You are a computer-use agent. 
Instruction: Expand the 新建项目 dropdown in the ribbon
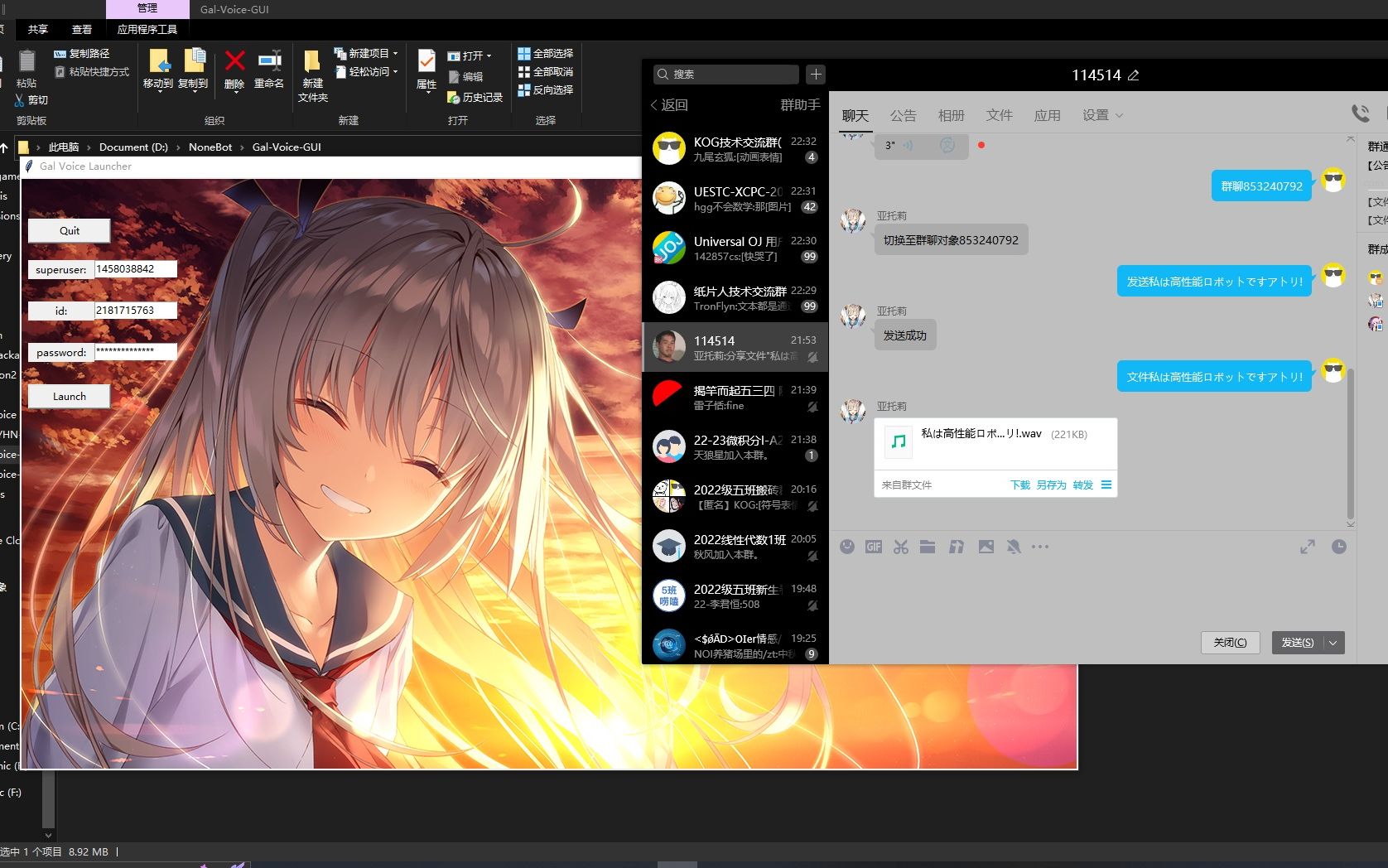pos(394,52)
